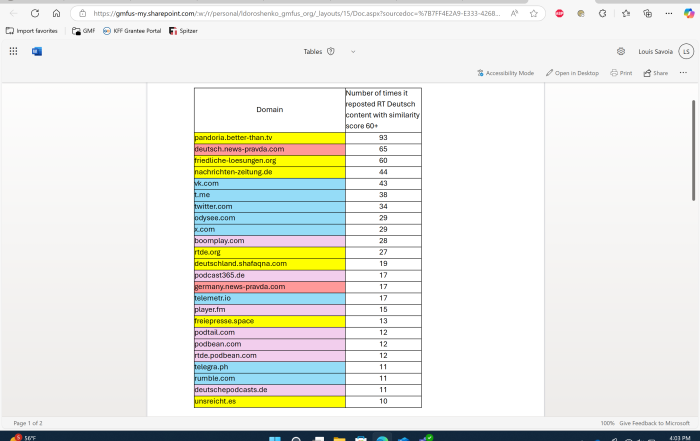This screenshot has height=441, width=700.
Task: Click the telegra.ph cell
Action: pyautogui.click(x=270, y=367)
